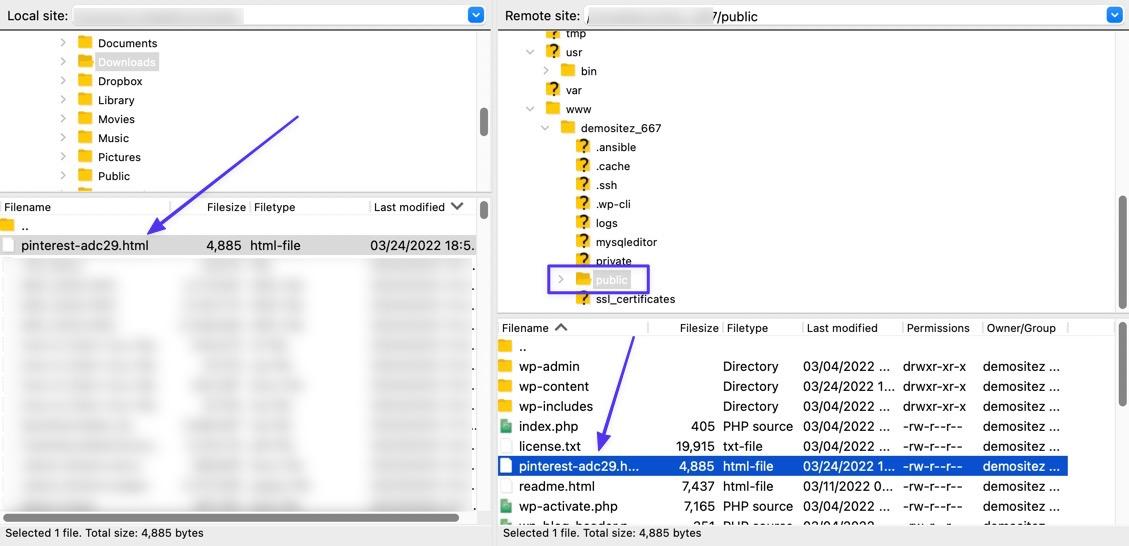Click the local file list horizontal scrollbar

coord(230,518)
